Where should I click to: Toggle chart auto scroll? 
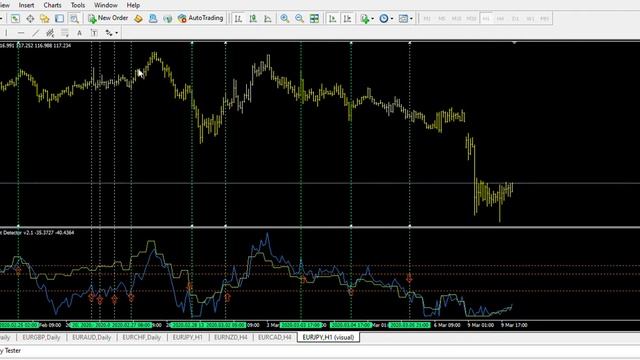[x=332, y=18]
